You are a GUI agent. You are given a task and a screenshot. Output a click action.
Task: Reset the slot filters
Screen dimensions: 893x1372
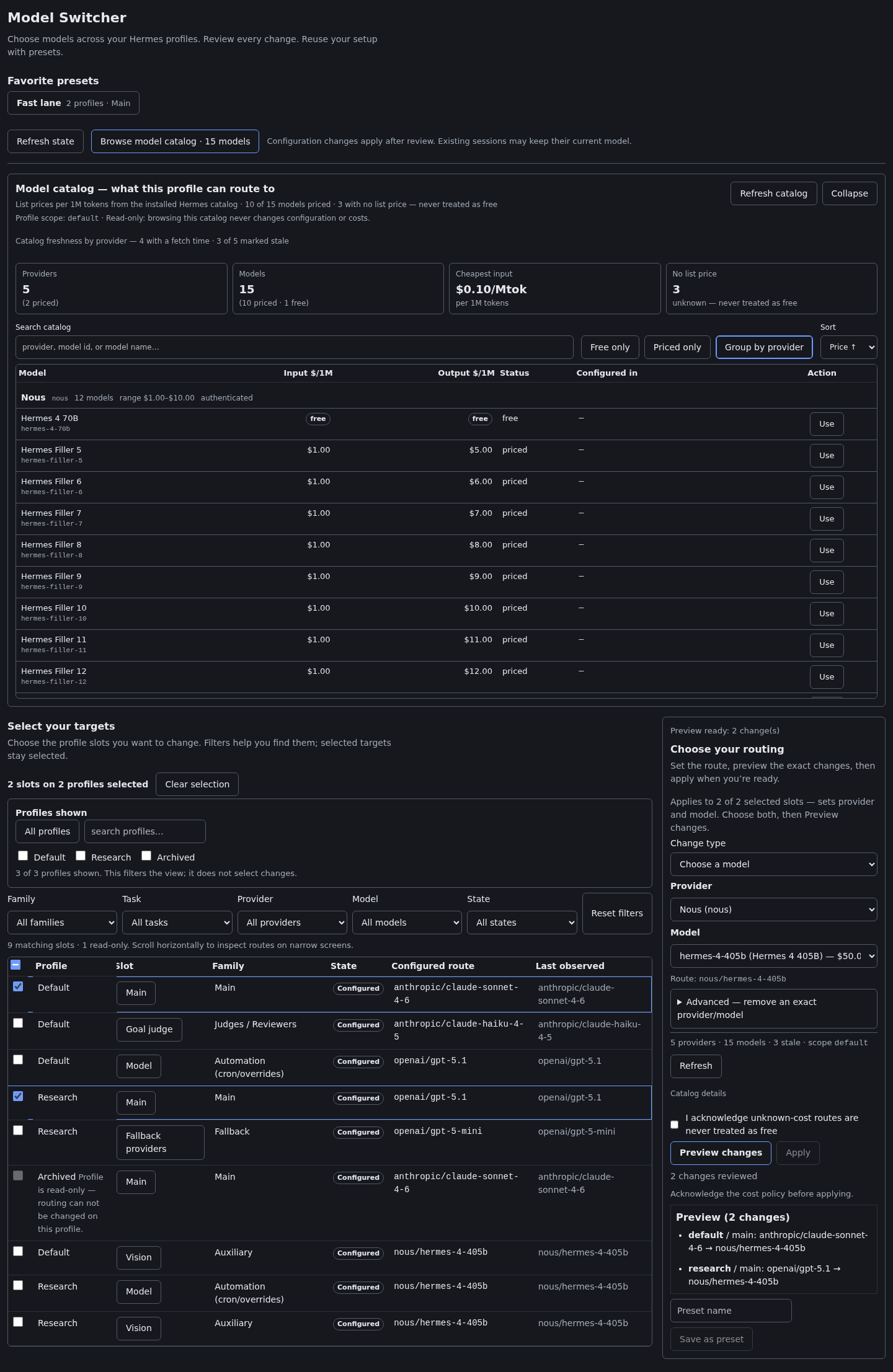click(617, 913)
